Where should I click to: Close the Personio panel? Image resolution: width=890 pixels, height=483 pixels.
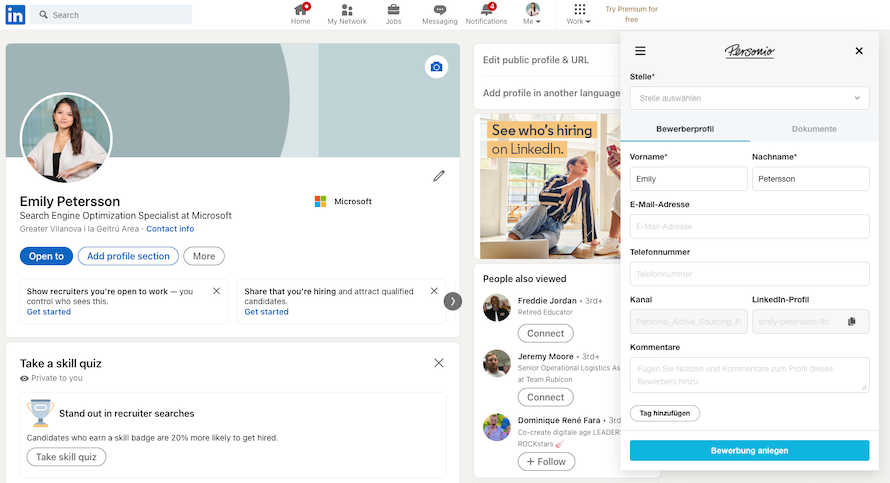859,51
